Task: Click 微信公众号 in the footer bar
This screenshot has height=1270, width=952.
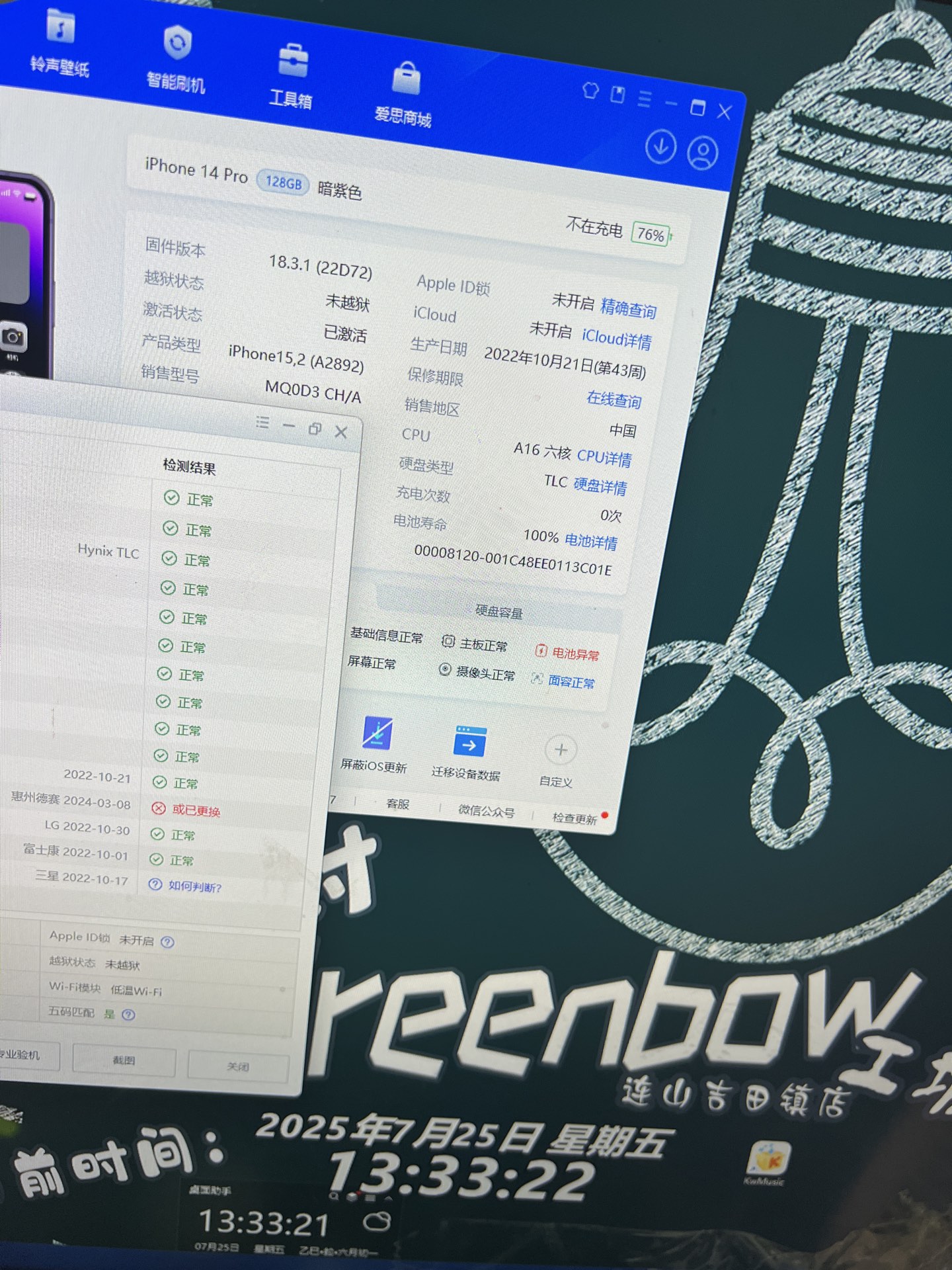Action: pyautogui.click(x=487, y=811)
